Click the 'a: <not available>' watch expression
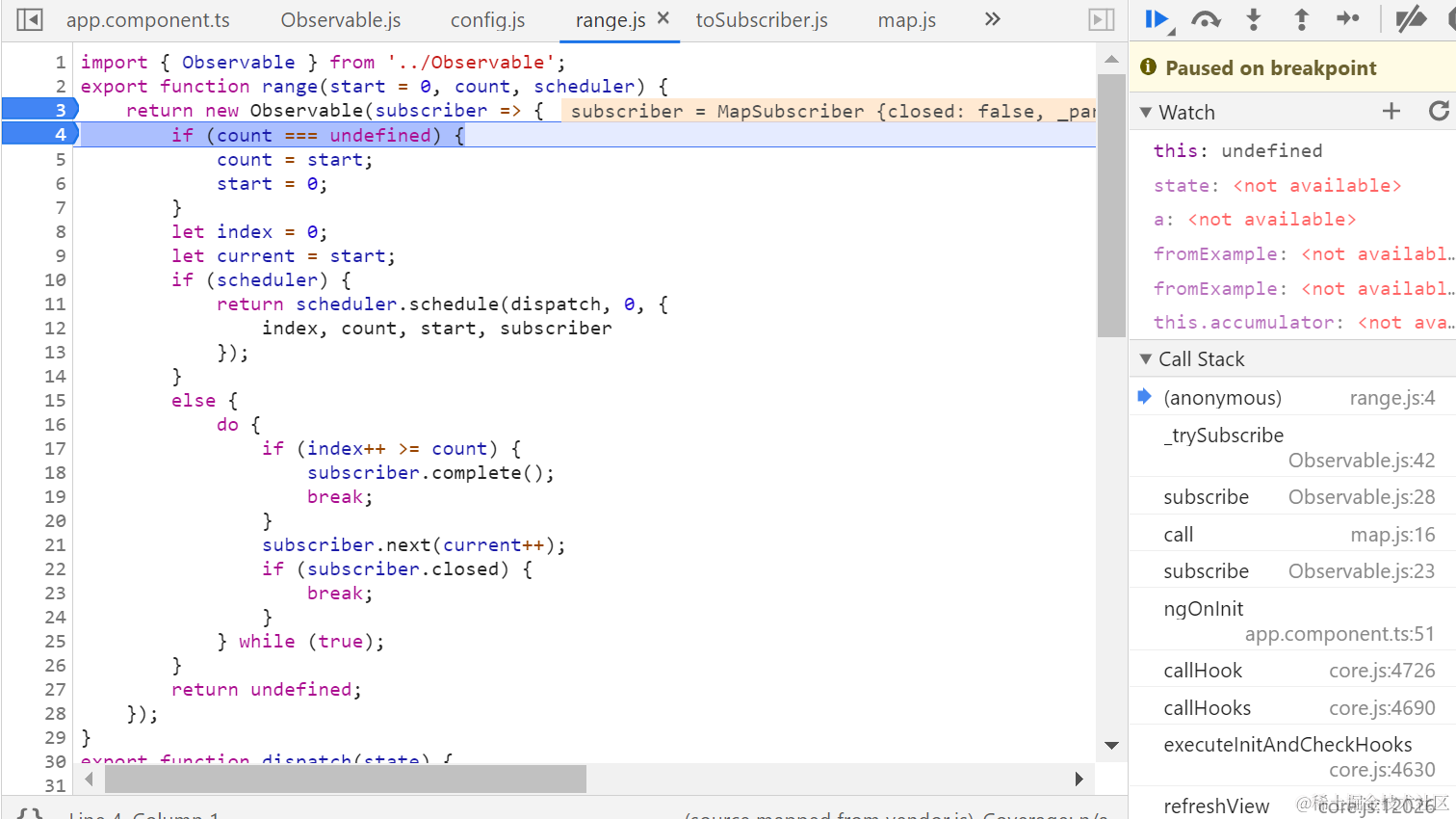 click(x=1255, y=219)
